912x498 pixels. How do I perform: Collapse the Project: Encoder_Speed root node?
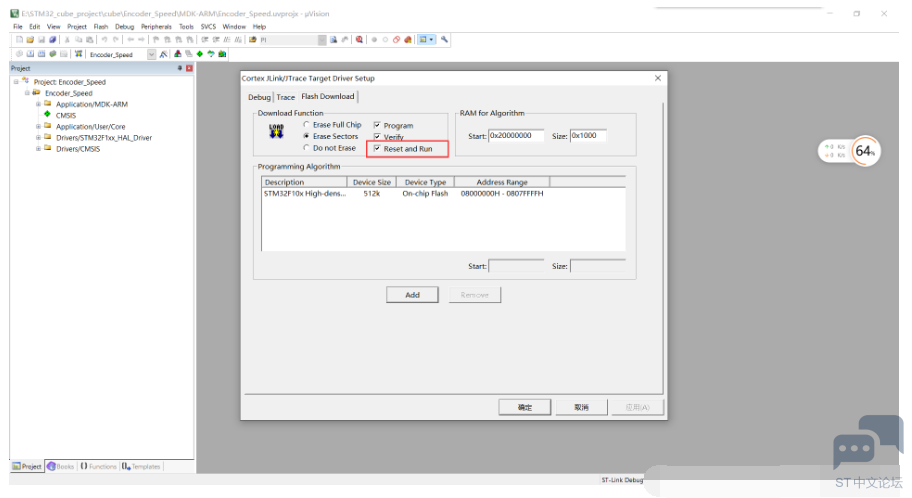[16, 82]
